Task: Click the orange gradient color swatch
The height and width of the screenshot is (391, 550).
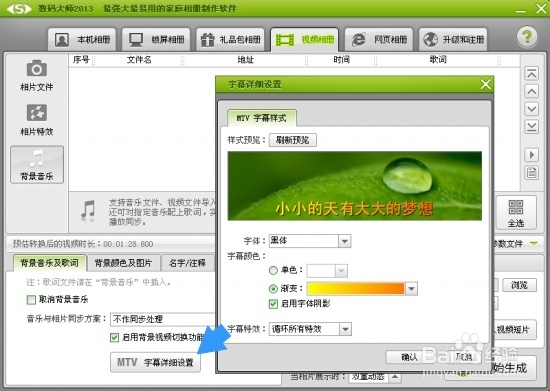Action: pos(355,289)
